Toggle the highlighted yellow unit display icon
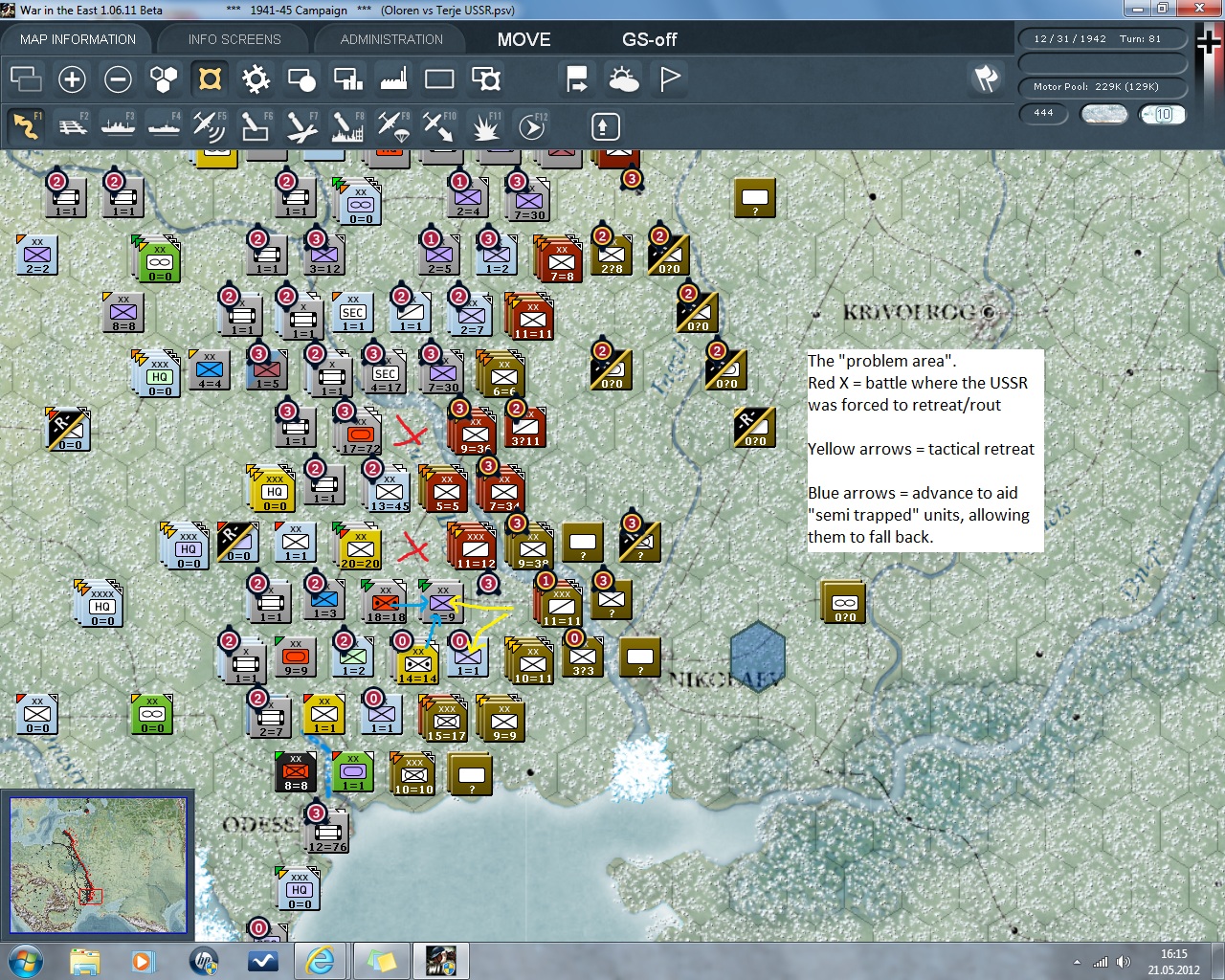This screenshot has height=980, width=1225. click(x=210, y=79)
